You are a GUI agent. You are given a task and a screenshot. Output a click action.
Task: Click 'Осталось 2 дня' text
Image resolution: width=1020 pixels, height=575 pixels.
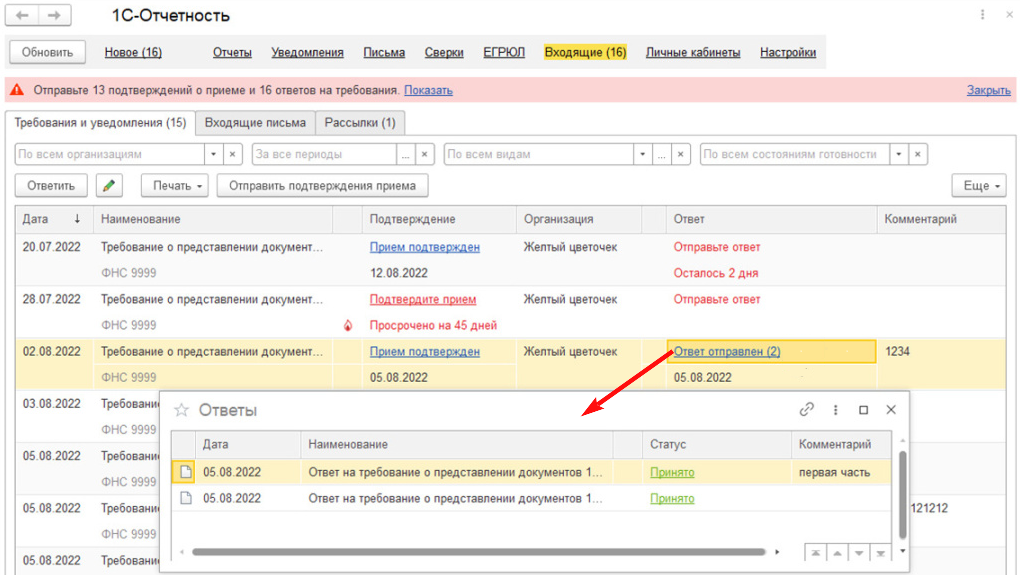(716, 273)
